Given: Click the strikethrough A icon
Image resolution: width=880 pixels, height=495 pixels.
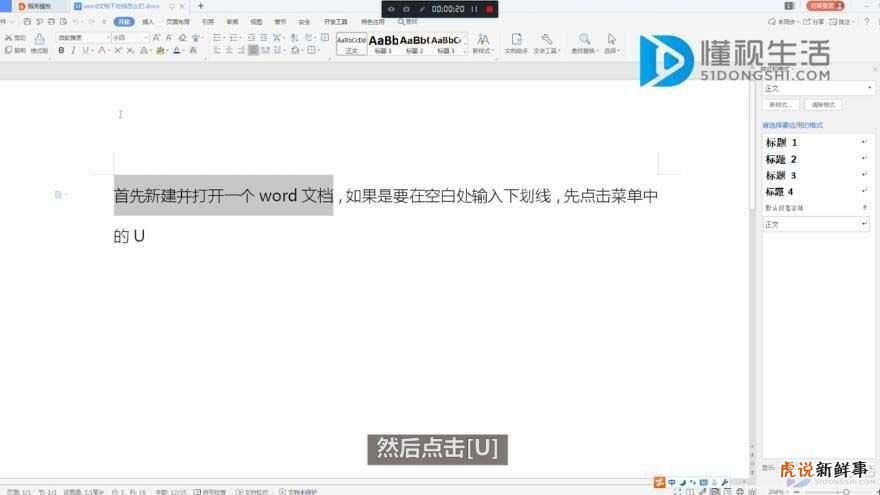Looking at the screenshot, I should (x=102, y=51).
